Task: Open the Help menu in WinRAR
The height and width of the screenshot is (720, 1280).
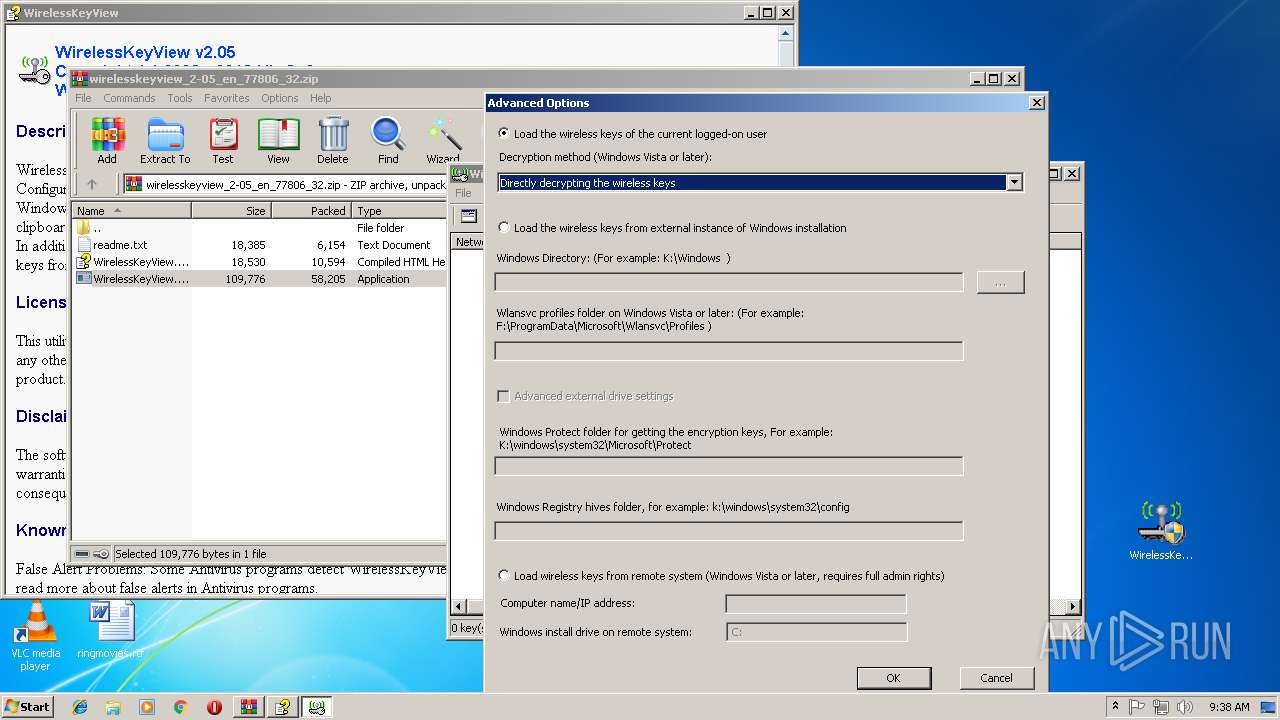Action: (320, 98)
